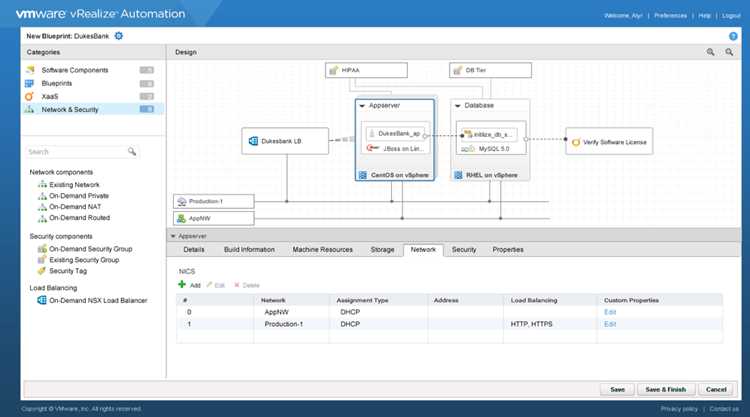Screen dimensions: 750x417
Task: Select the Existing Security Group icon
Action: pyautogui.click(x=42, y=260)
